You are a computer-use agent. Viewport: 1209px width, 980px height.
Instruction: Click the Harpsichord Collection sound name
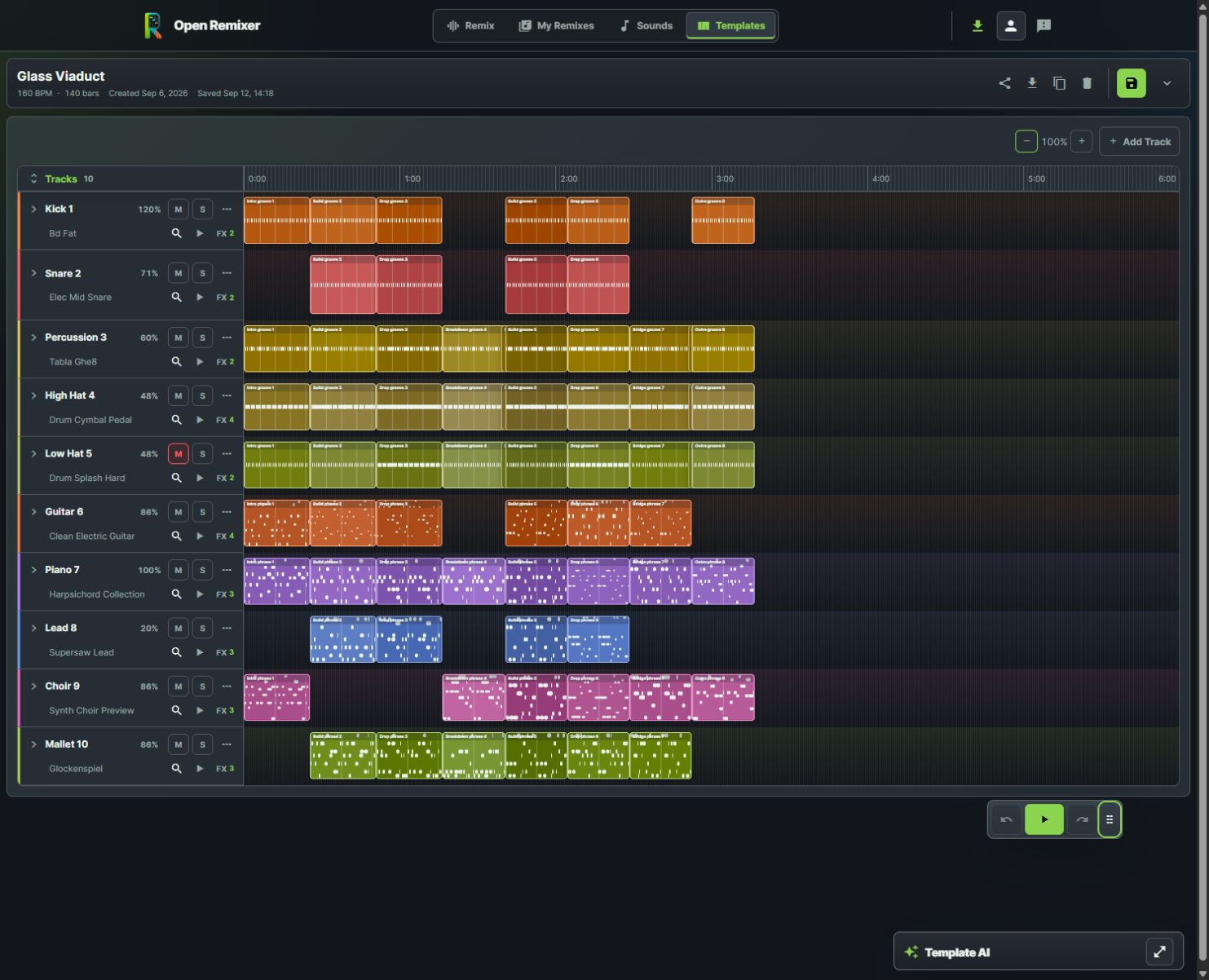pos(97,594)
